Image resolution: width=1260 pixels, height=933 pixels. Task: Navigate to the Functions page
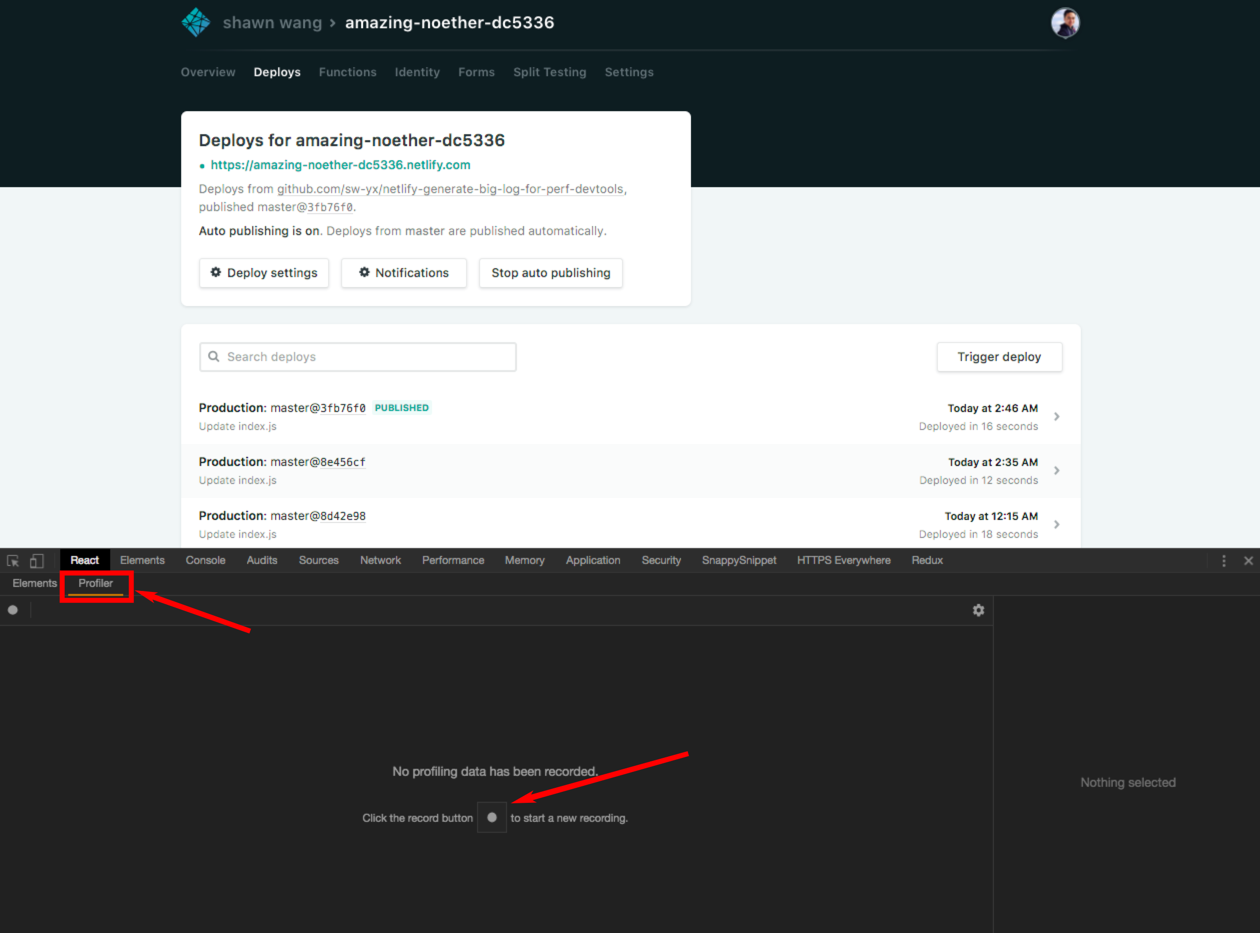pyautogui.click(x=347, y=71)
